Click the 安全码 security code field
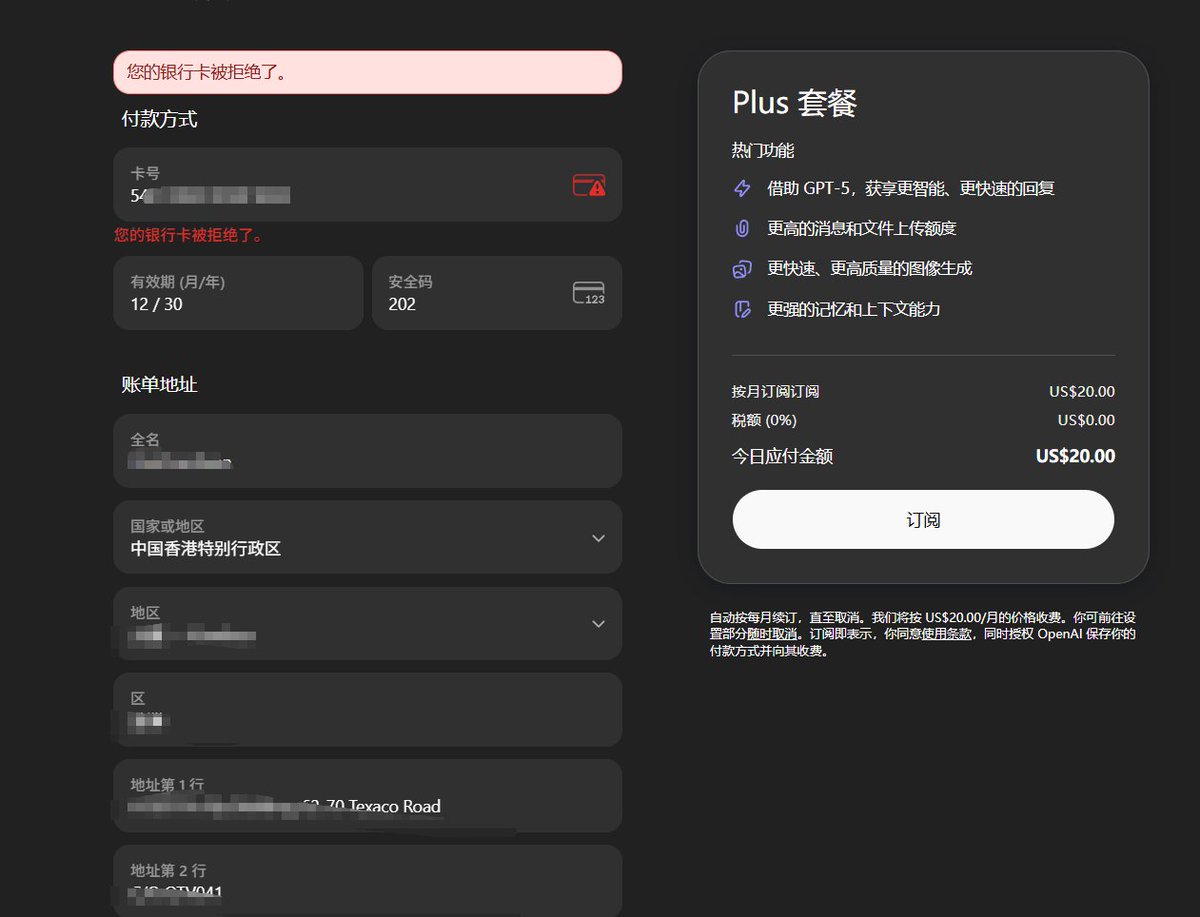 pyautogui.click(x=497, y=293)
